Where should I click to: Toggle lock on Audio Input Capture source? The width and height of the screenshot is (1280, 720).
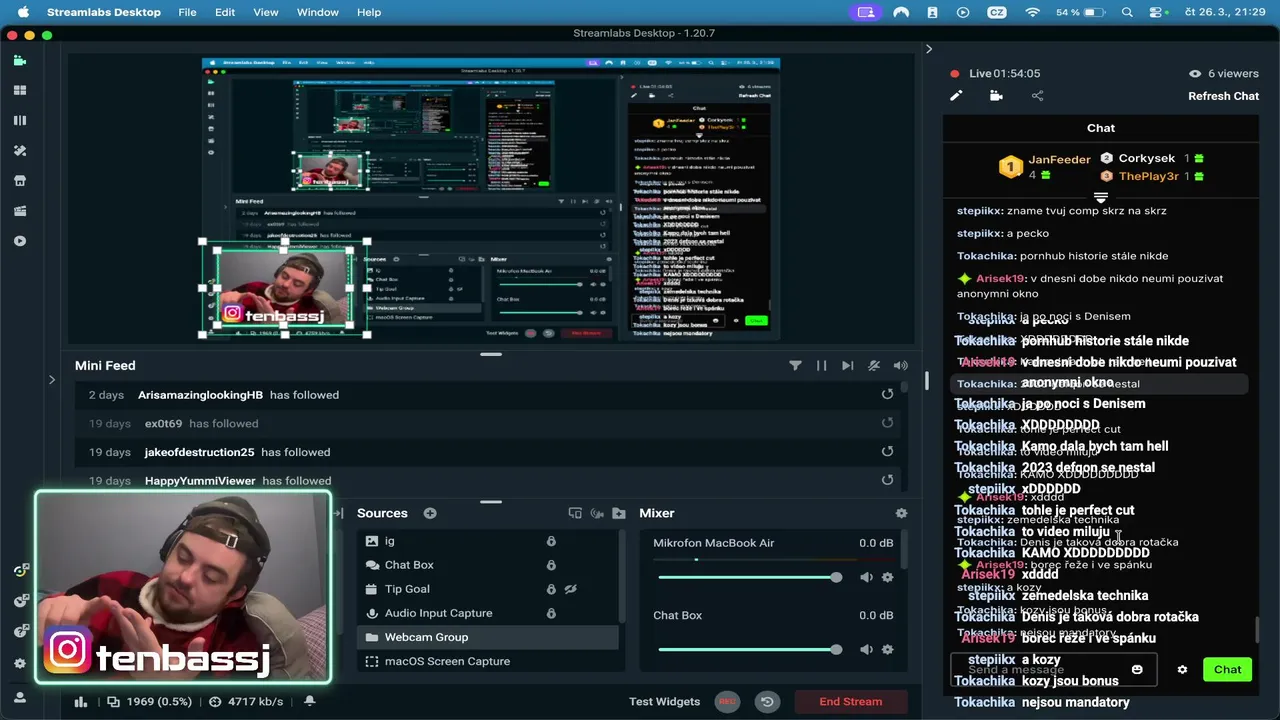pyautogui.click(x=550, y=613)
